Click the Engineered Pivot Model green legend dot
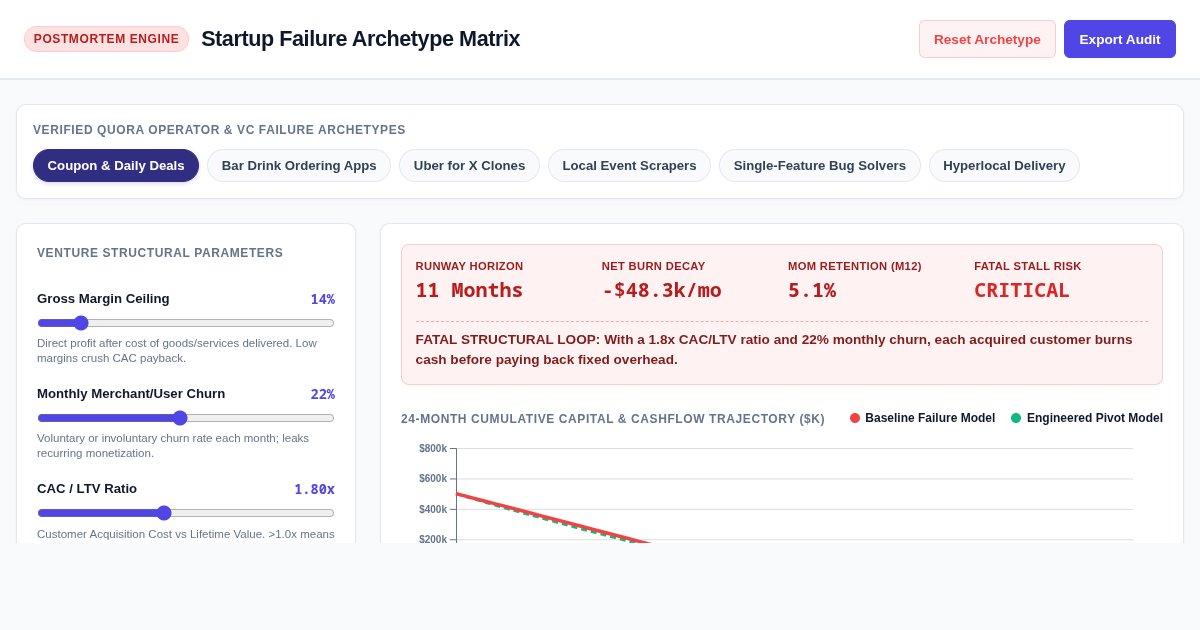The height and width of the screenshot is (630, 1200). point(1016,418)
